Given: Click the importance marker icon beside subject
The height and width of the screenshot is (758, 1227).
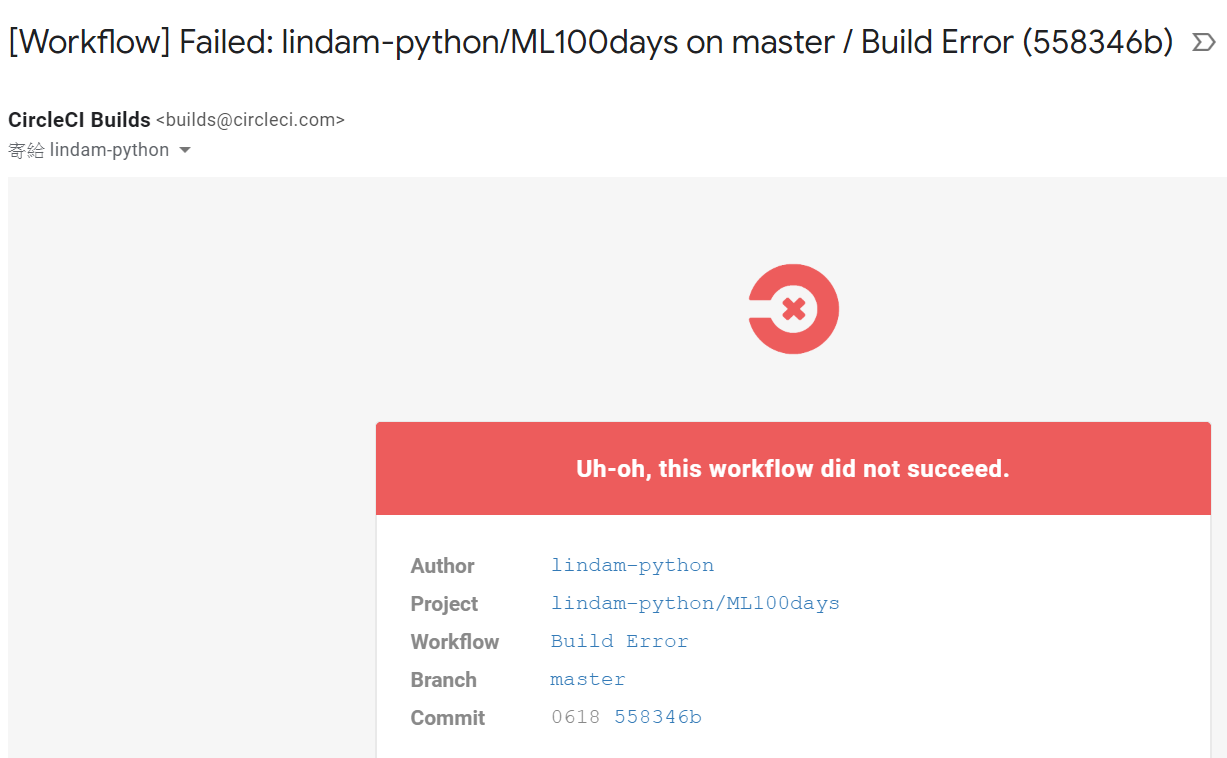Looking at the screenshot, I should pyautogui.click(x=1204, y=42).
